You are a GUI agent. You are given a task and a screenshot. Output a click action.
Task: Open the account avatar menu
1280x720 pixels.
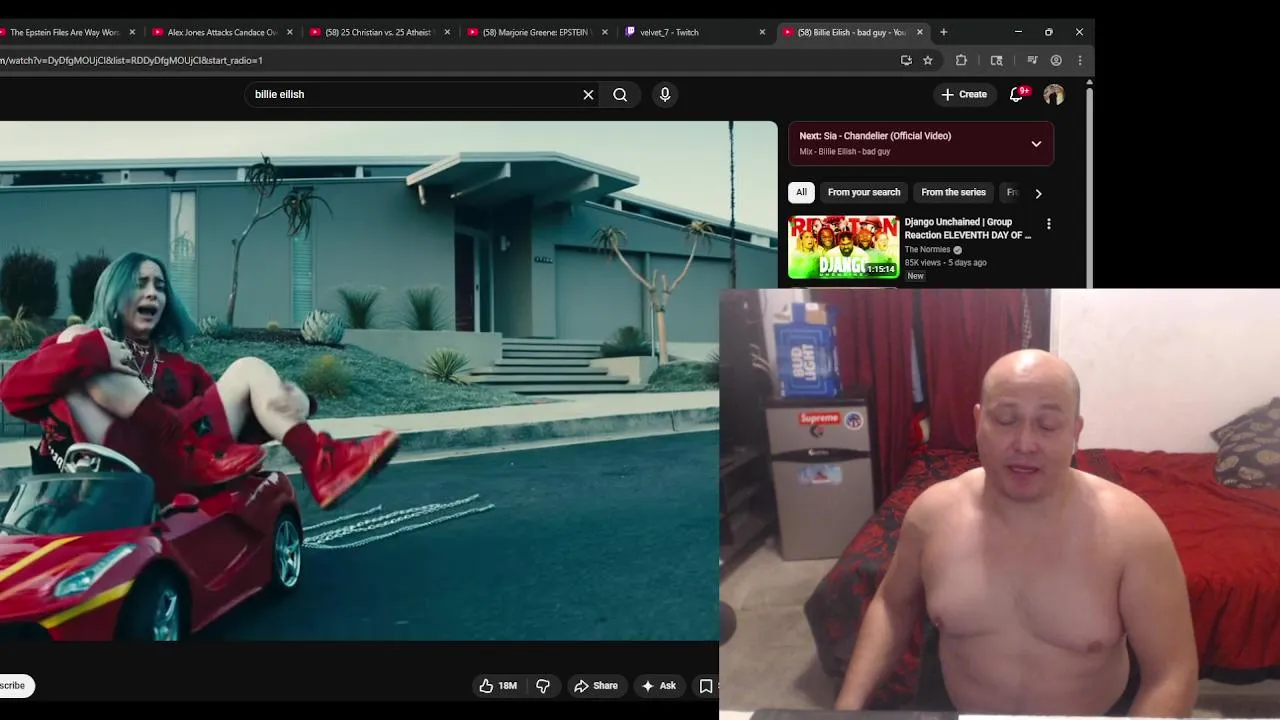coord(1054,95)
